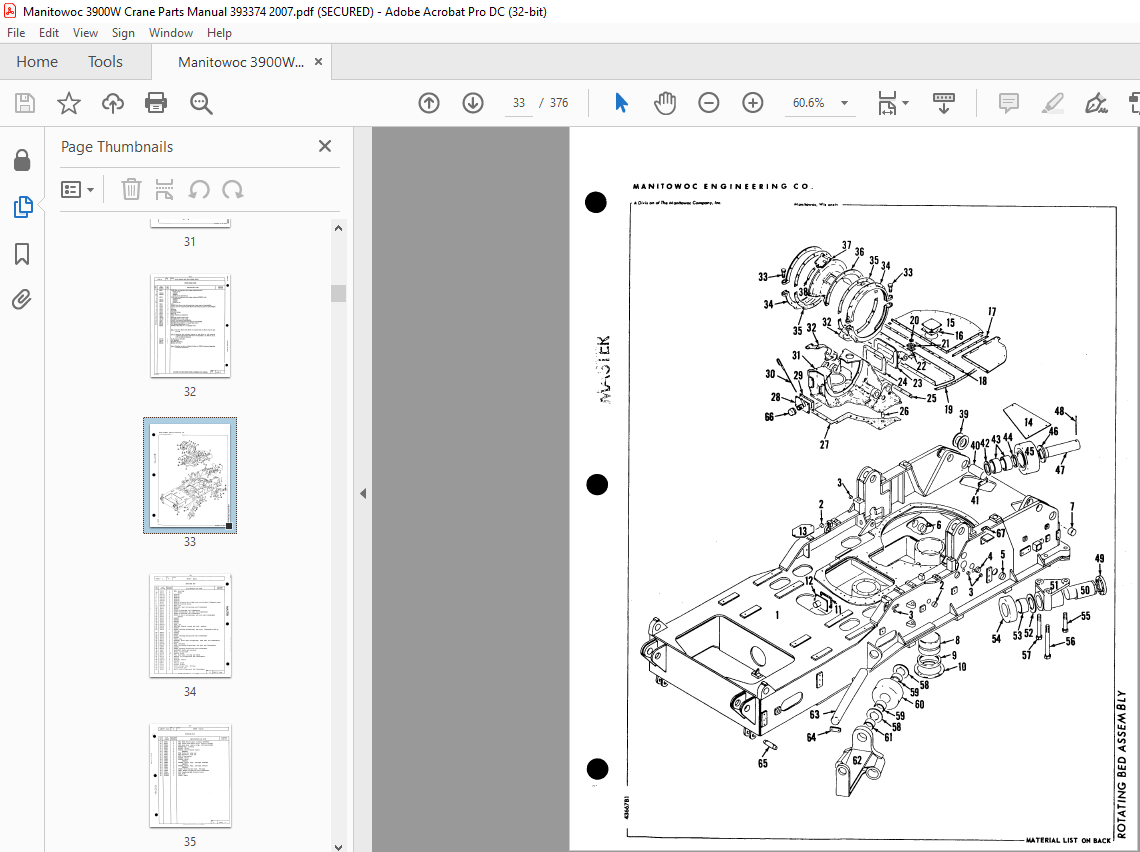Go to next page with down arrow
Screen dimensions: 1140x852
pyautogui.click(x=473, y=103)
